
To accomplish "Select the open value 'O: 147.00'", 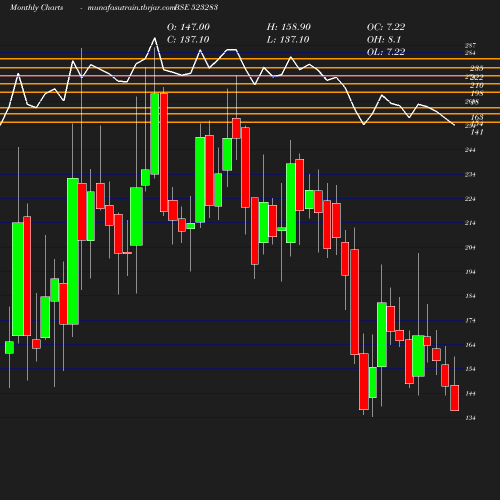I will (188, 27).
